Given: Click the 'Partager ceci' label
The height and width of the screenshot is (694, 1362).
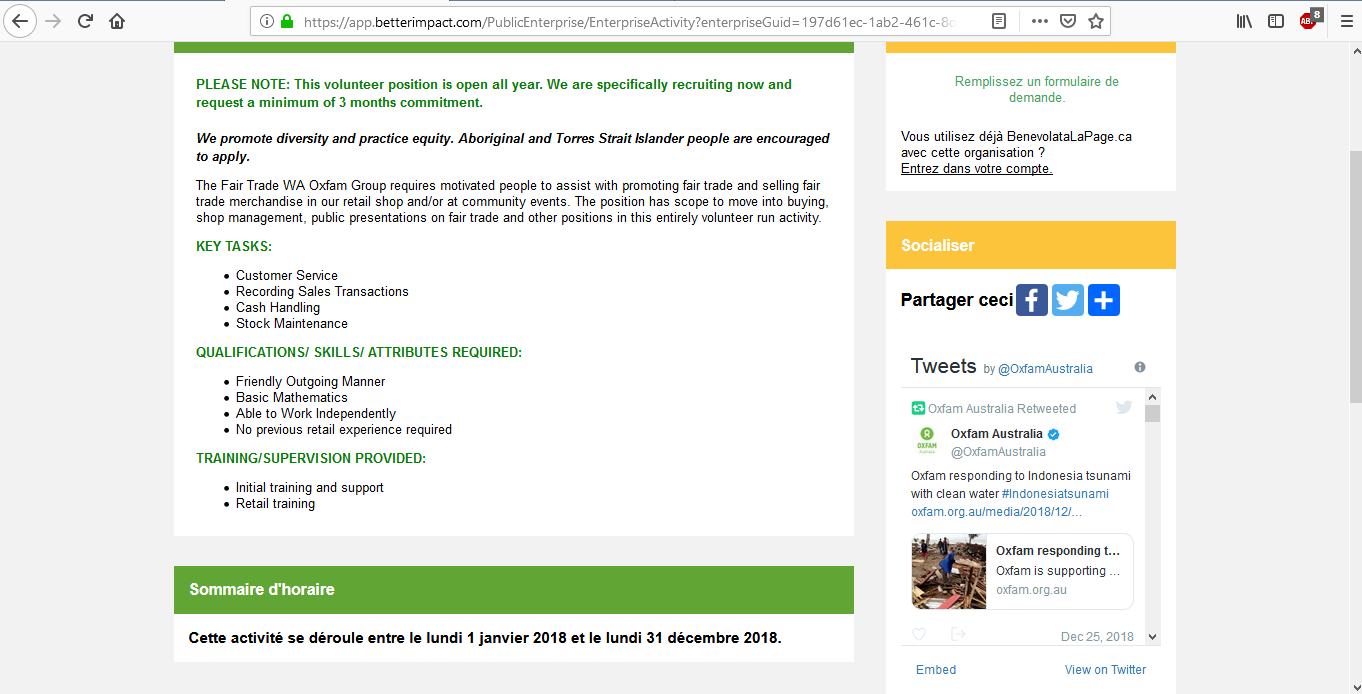Looking at the screenshot, I should tap(957, 300).
